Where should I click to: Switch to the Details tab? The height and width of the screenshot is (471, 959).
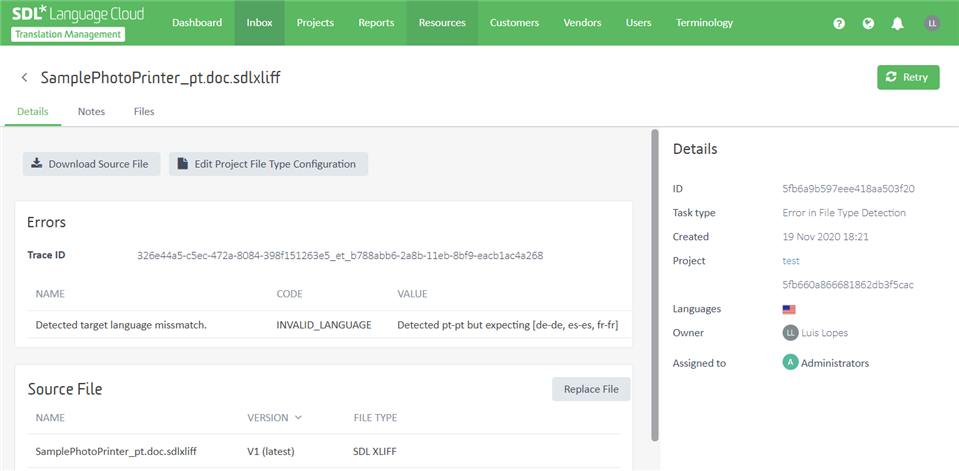point(33,112)
